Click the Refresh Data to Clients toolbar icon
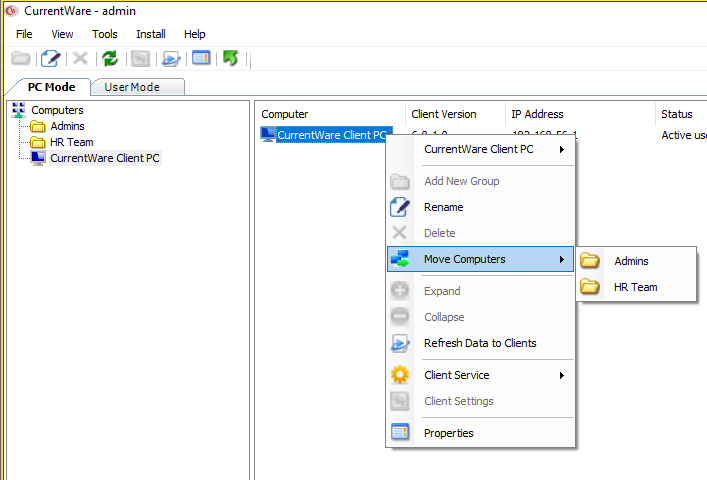The height and width of the screenshot is (480, 707). [171, 59]
